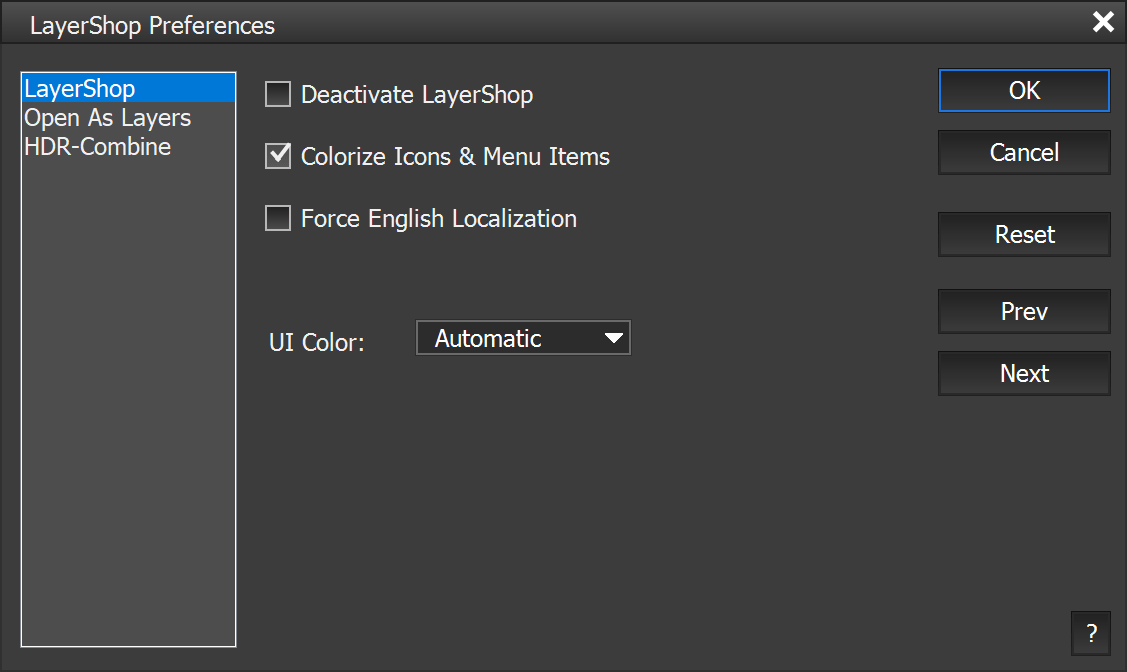Image resolution: width=1127 pixels, height=672 pixels.
Task: Reset the preferences to defaults
Action: tap(1024, 235)
